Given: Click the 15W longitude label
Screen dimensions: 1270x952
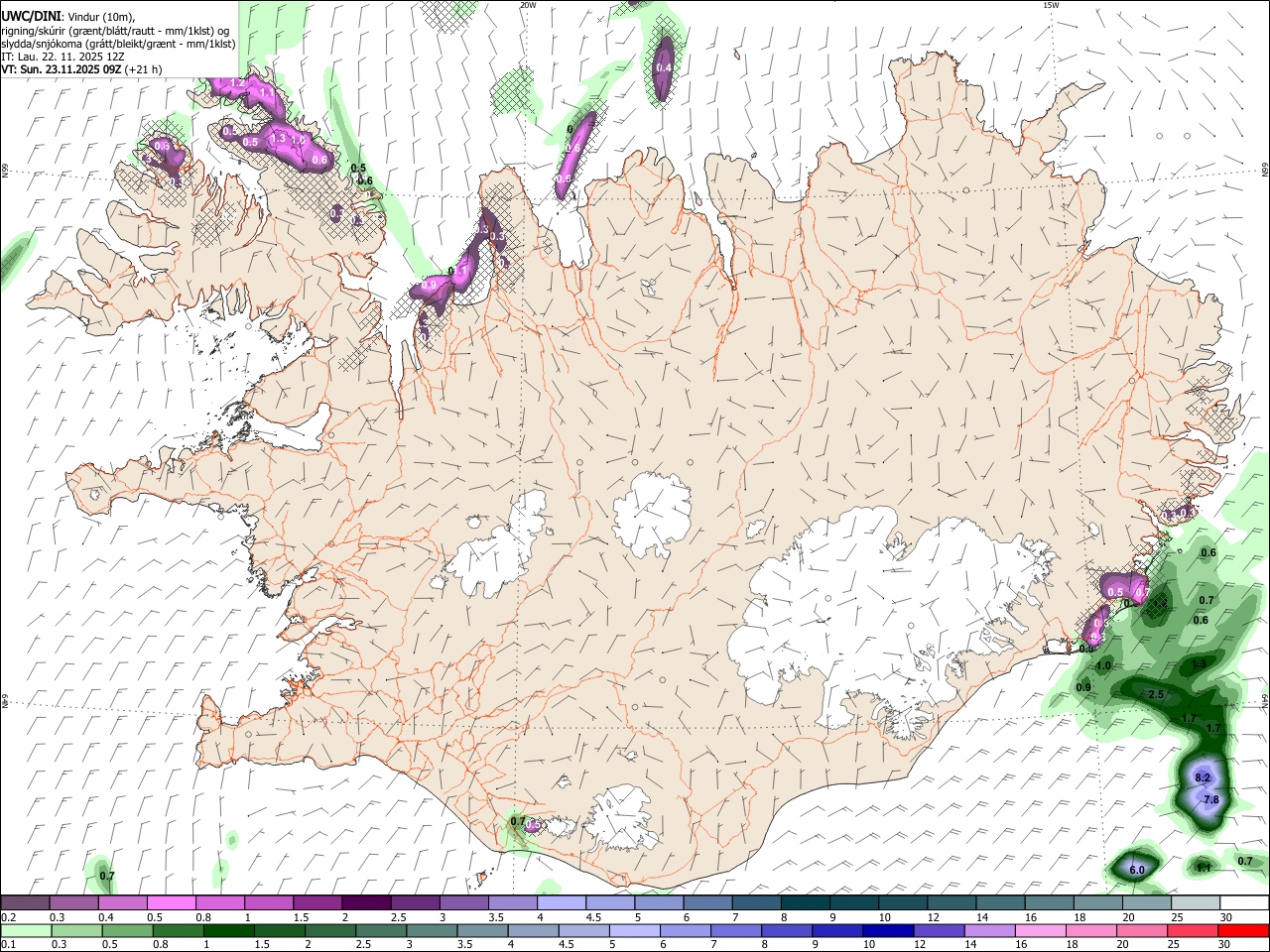Looking at the screenshot, I should click(x=1051, y=5).
